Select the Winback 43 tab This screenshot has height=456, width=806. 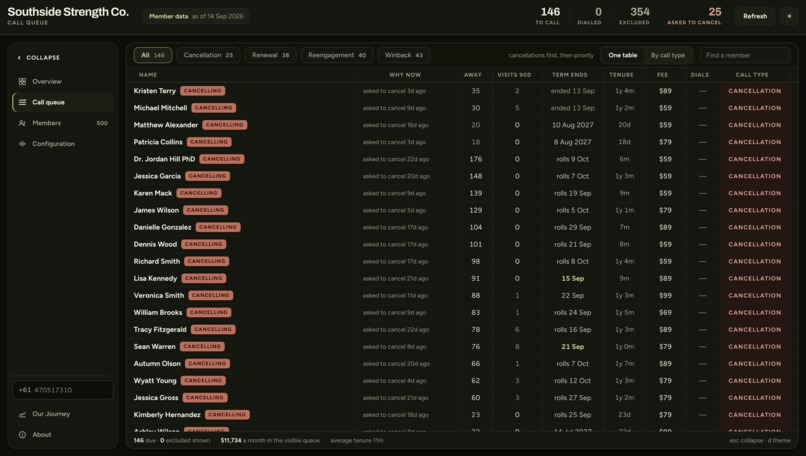pyautogui.click(x=404, y=55)
